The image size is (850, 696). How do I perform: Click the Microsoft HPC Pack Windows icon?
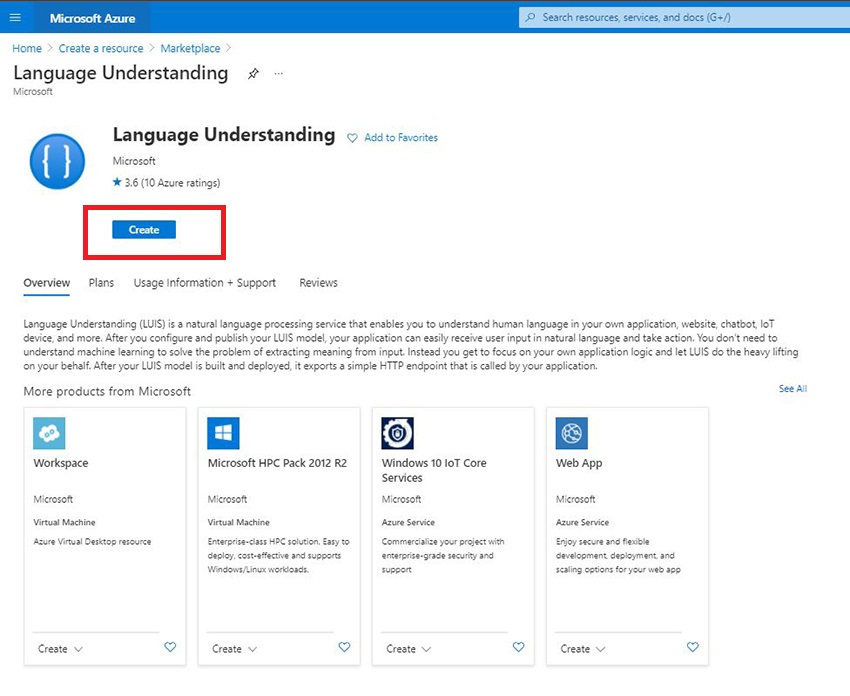click(224, 433)
